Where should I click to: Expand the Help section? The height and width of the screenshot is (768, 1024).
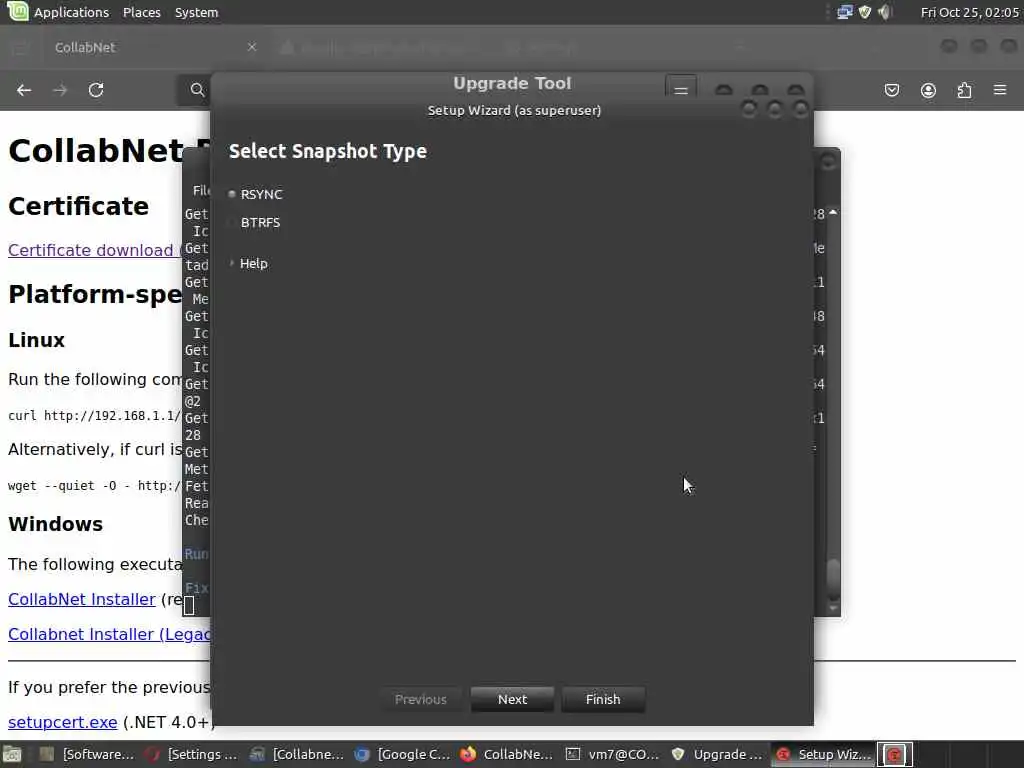[x=248, y=263]
